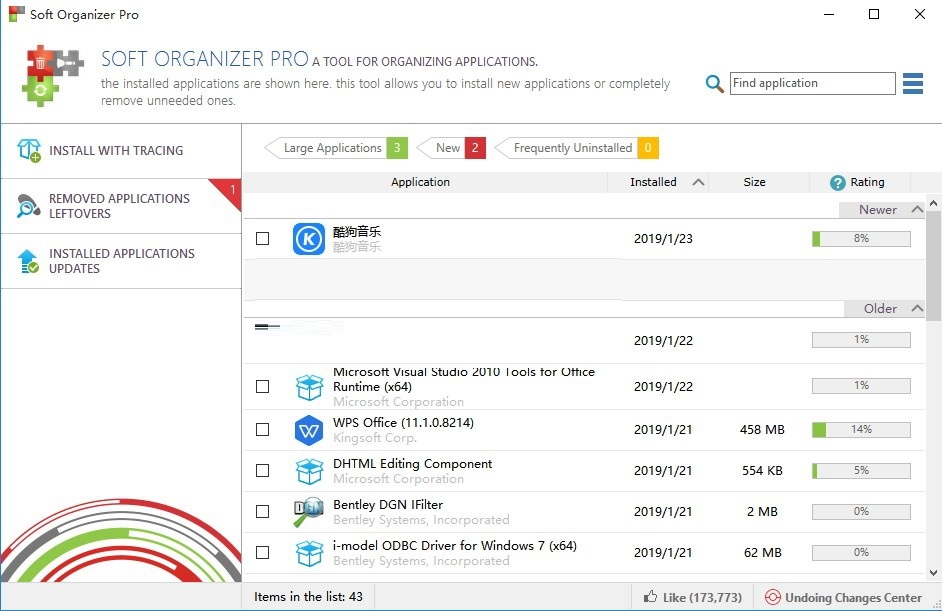Image resolution: width=942 pixels, height=611 pixels.
Task: Click the red New count badge 2
Action: [475, 148]
